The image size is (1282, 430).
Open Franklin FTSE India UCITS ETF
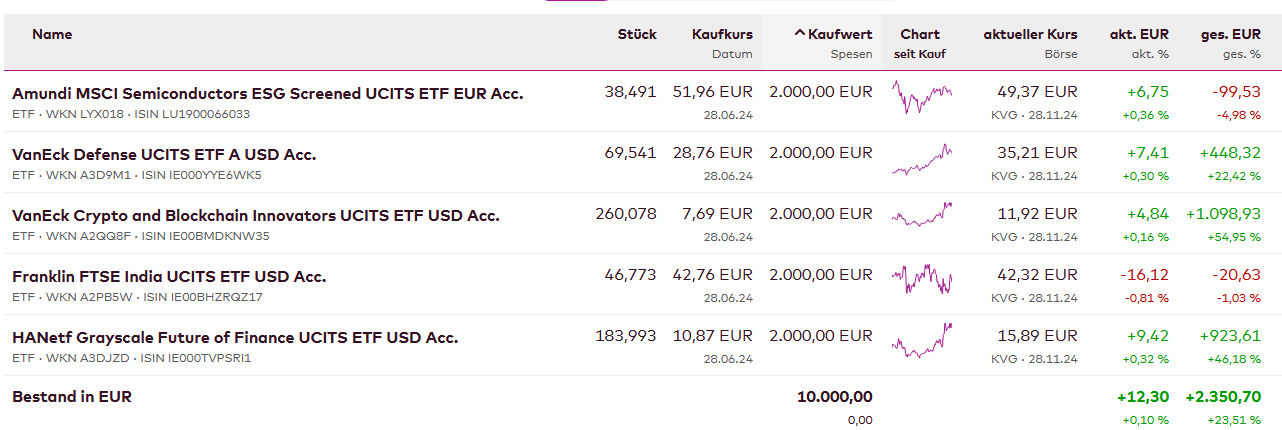click(169, 276)
